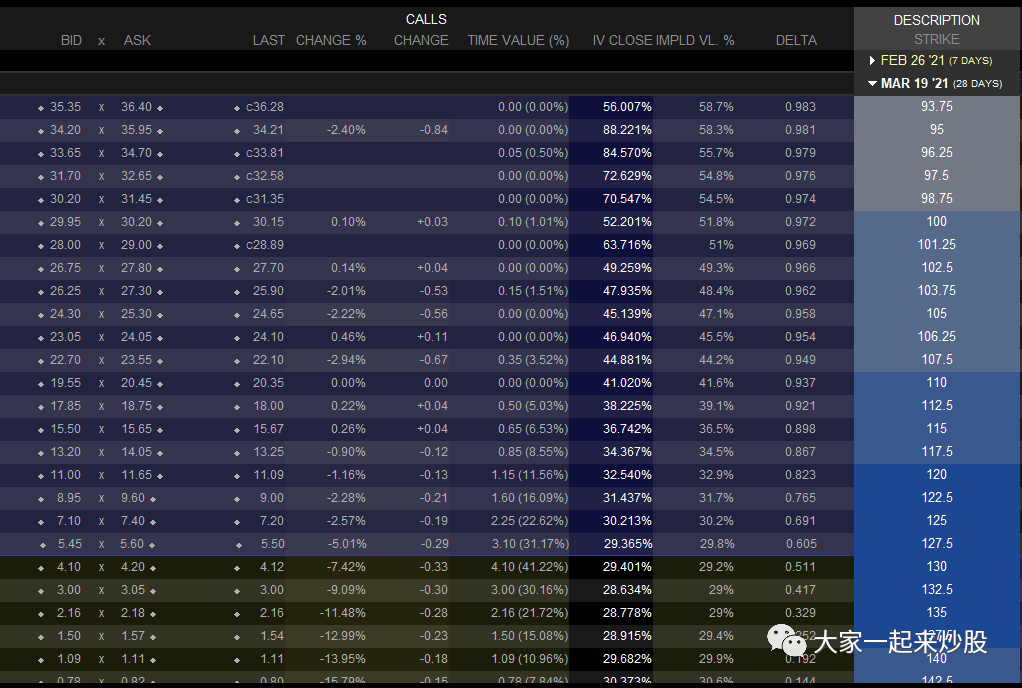This screenshot has width=1022, height=688.
Task: Select IV close value 52.201%
Action: coord(627,222)
